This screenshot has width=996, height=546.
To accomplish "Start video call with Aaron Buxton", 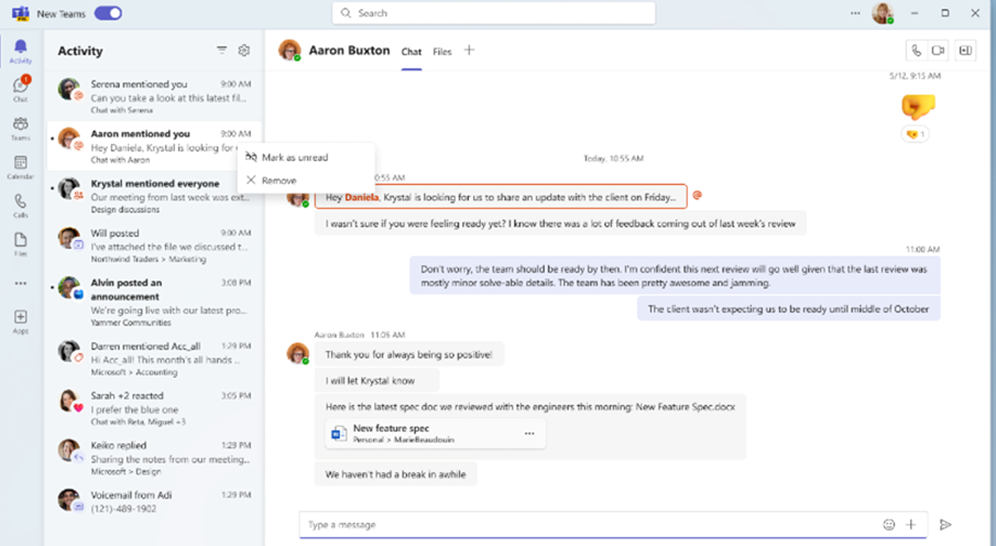I will tap(938, 51).
